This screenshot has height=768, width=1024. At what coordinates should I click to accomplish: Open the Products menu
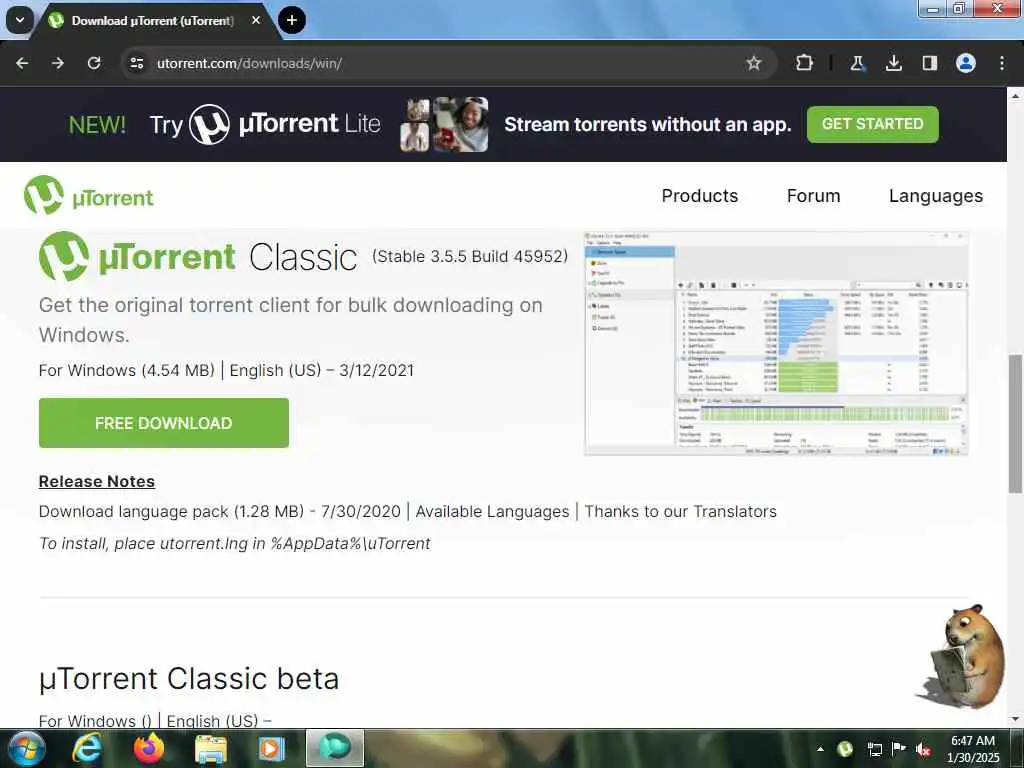tap(699, 196)
